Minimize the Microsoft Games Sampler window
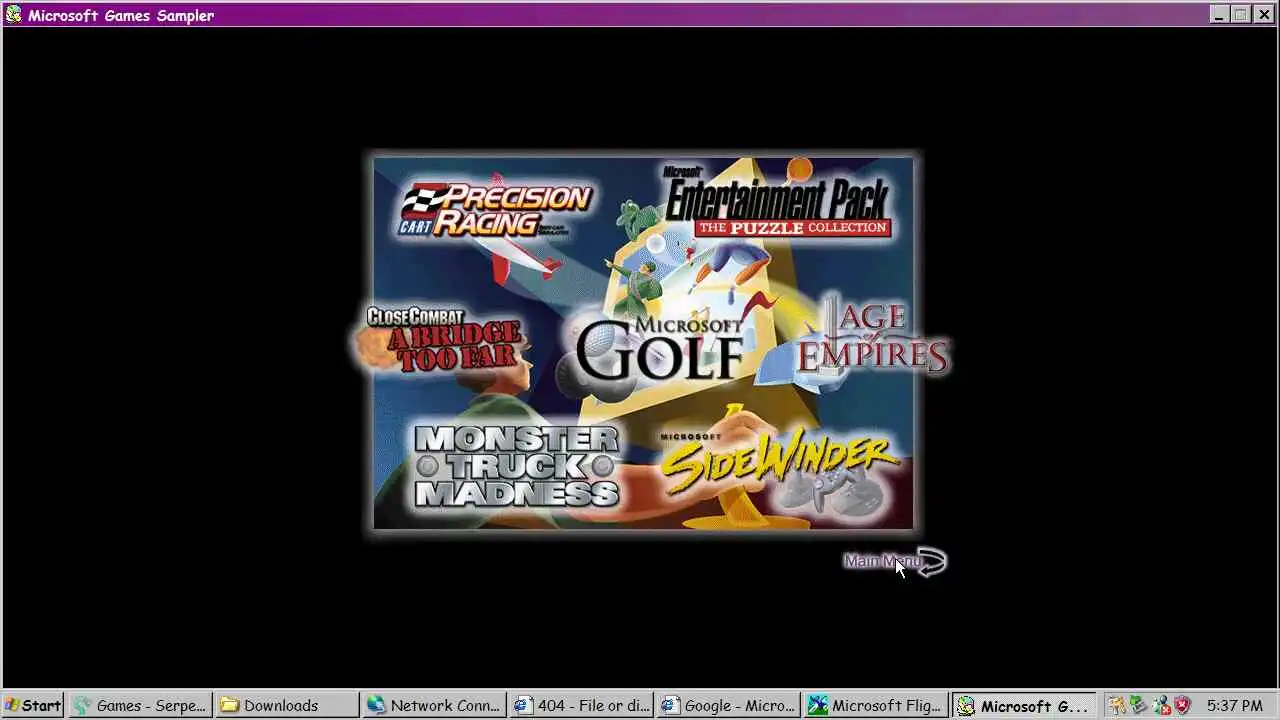The height and width of the screenshot is (720, 1280). pyautogui.click(x=1219, y=14)
